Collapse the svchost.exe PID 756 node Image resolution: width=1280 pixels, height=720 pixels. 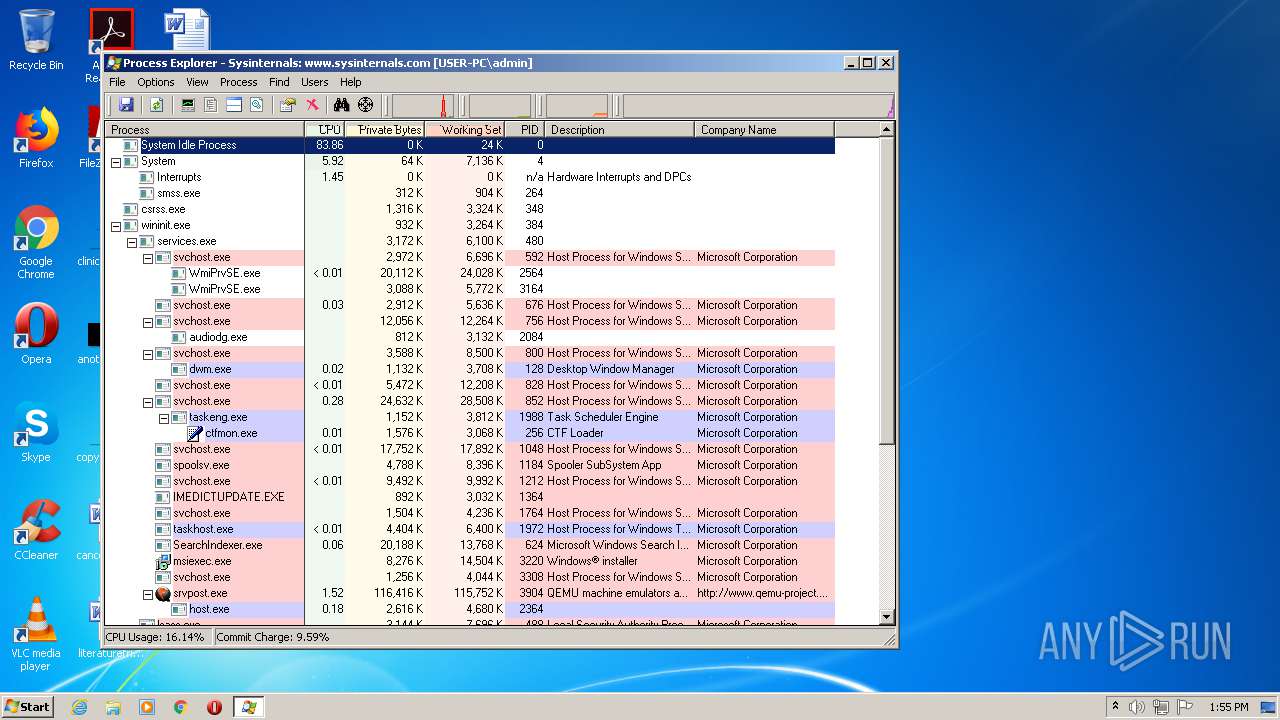(148, 321)
